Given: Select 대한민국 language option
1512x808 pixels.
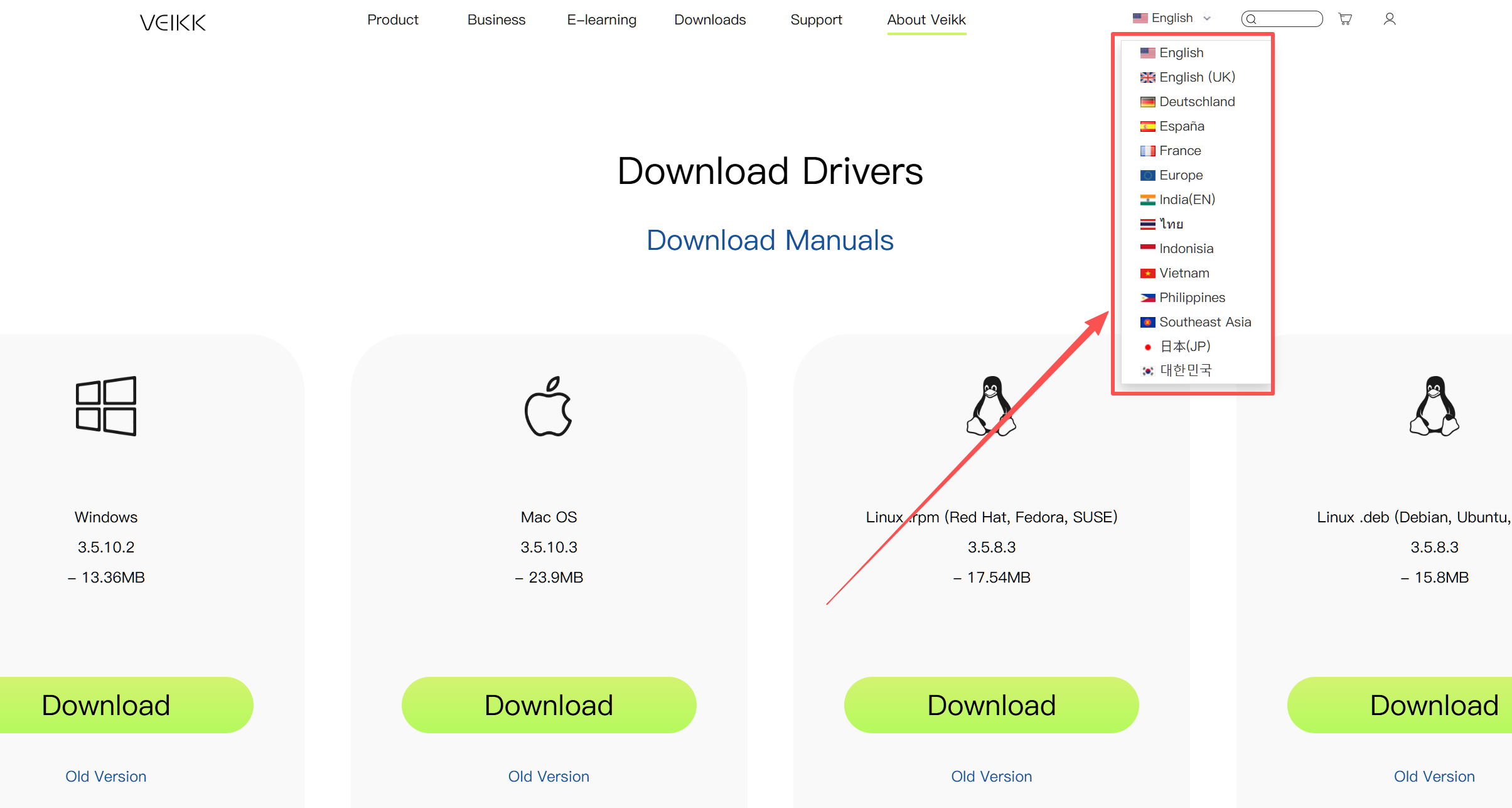Looking at the screenshot, I should pyautogui.click(x=1186, y=371).
